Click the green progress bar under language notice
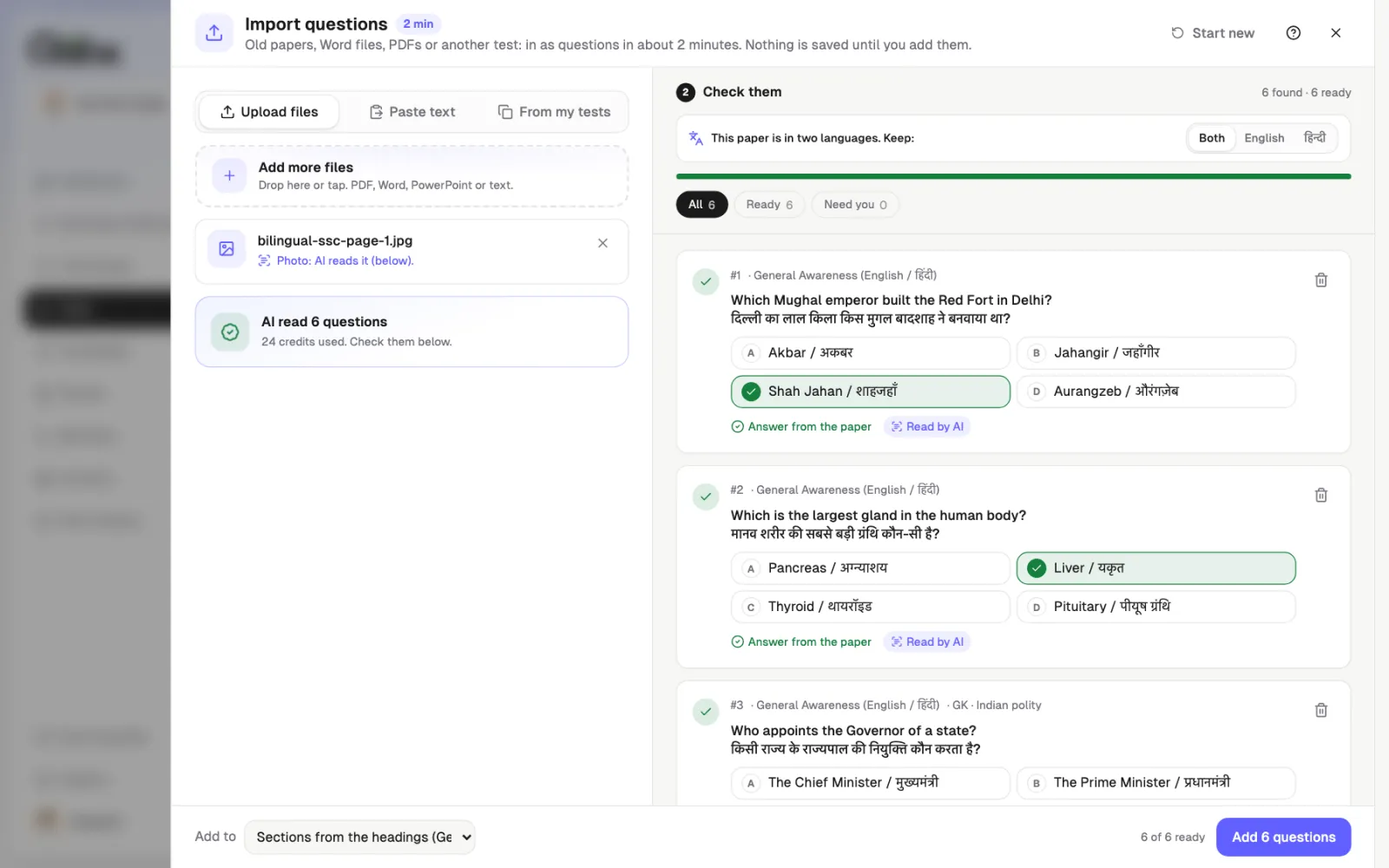This screenshot has height=868, width=1389. click(1013, 176)
